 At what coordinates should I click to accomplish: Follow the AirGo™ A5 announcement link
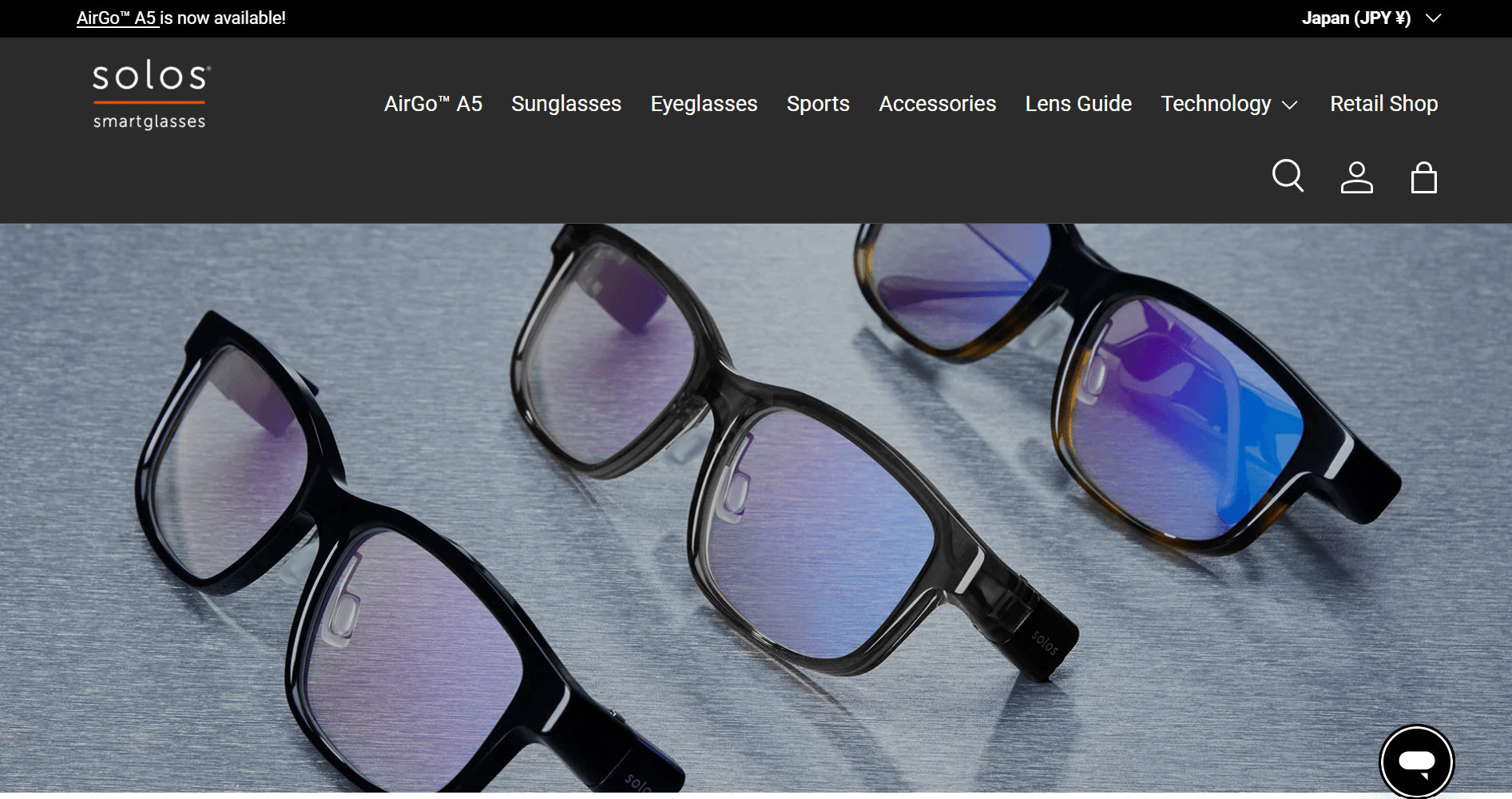tap(117, 18)
